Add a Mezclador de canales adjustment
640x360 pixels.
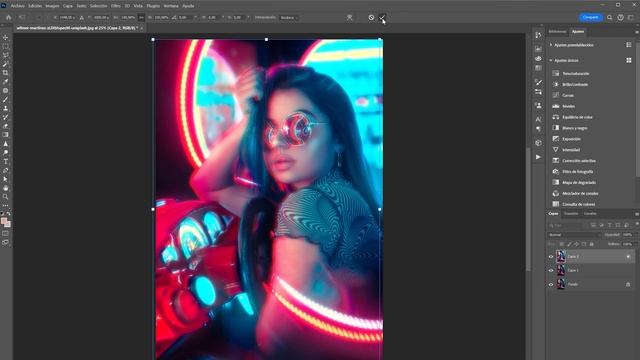point(580,193)
